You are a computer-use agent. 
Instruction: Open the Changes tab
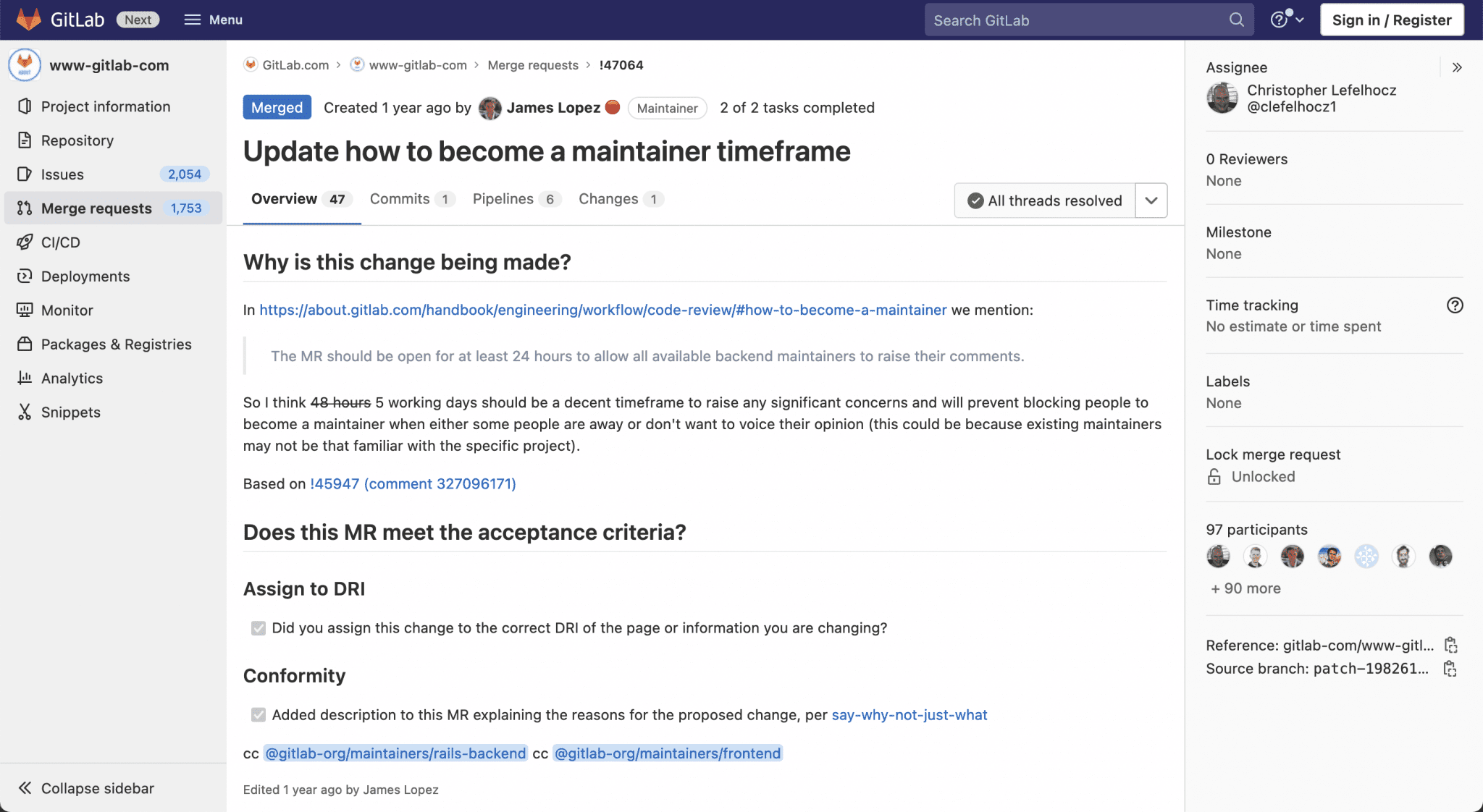pos(621,200)
